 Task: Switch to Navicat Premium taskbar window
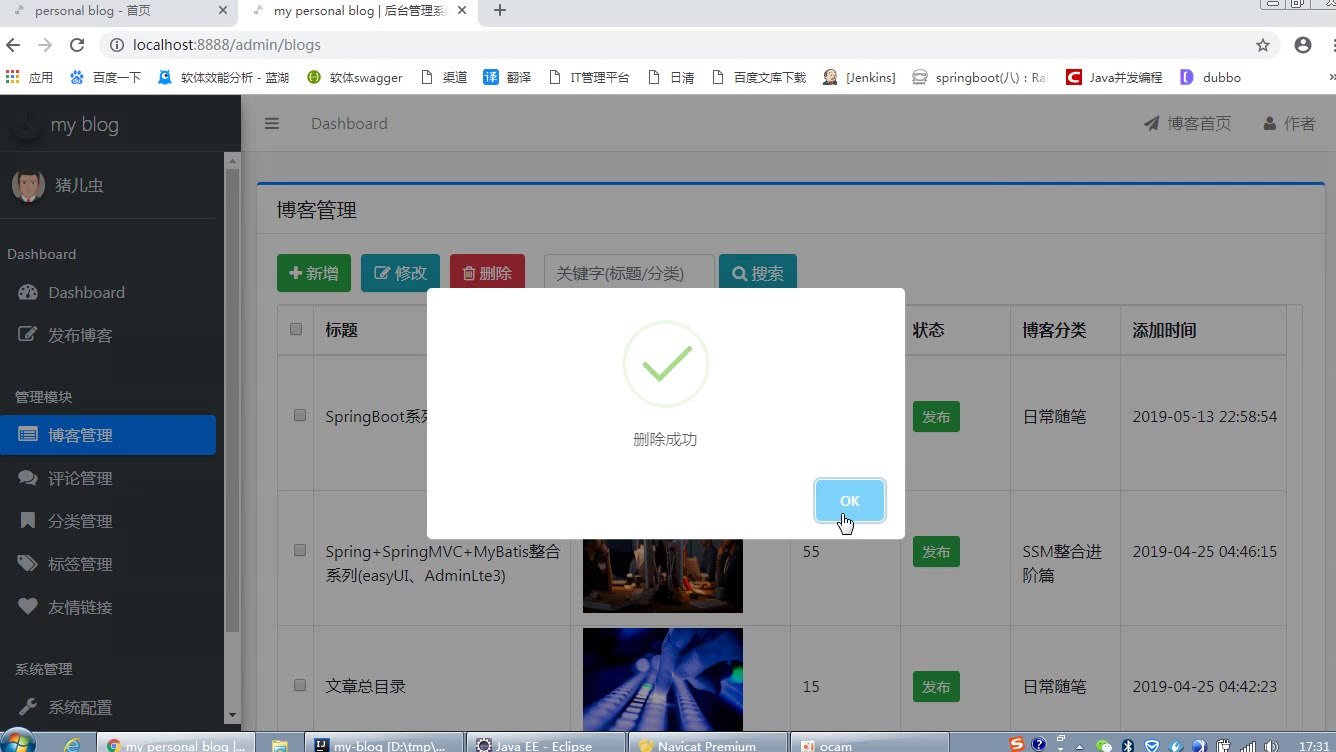(708, 745)
